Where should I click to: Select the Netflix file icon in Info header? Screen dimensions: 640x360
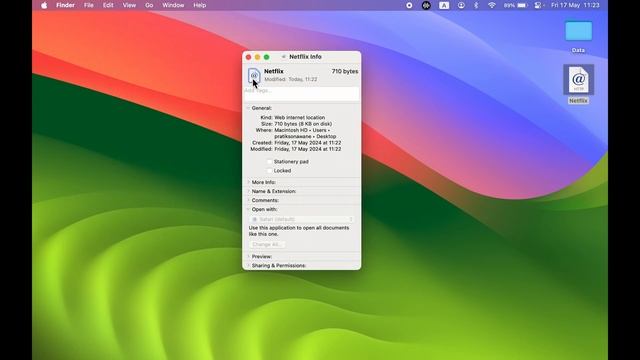254,76
